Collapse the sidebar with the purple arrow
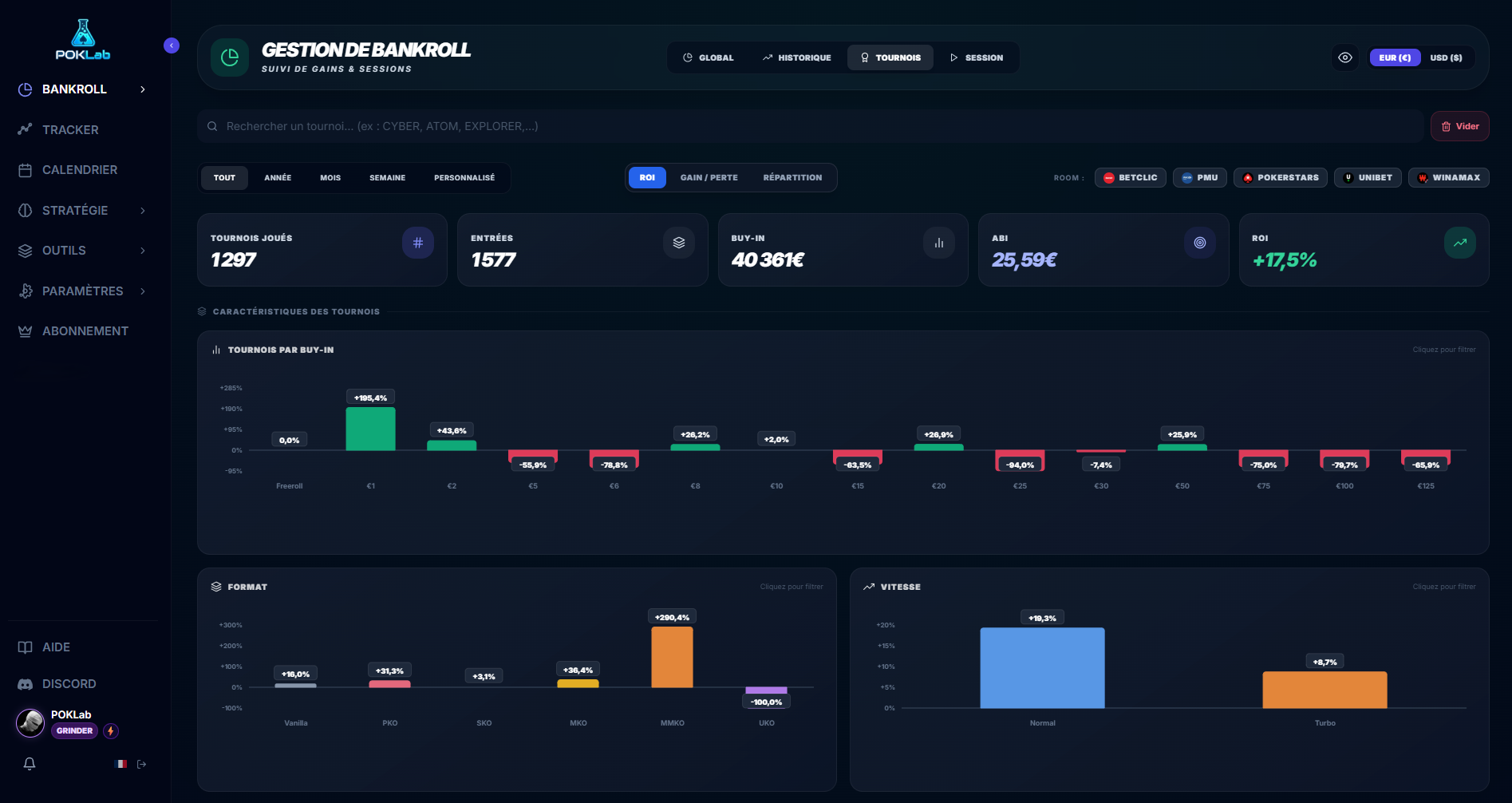This screenshot has height=803, width=1512. coord(172,45)
